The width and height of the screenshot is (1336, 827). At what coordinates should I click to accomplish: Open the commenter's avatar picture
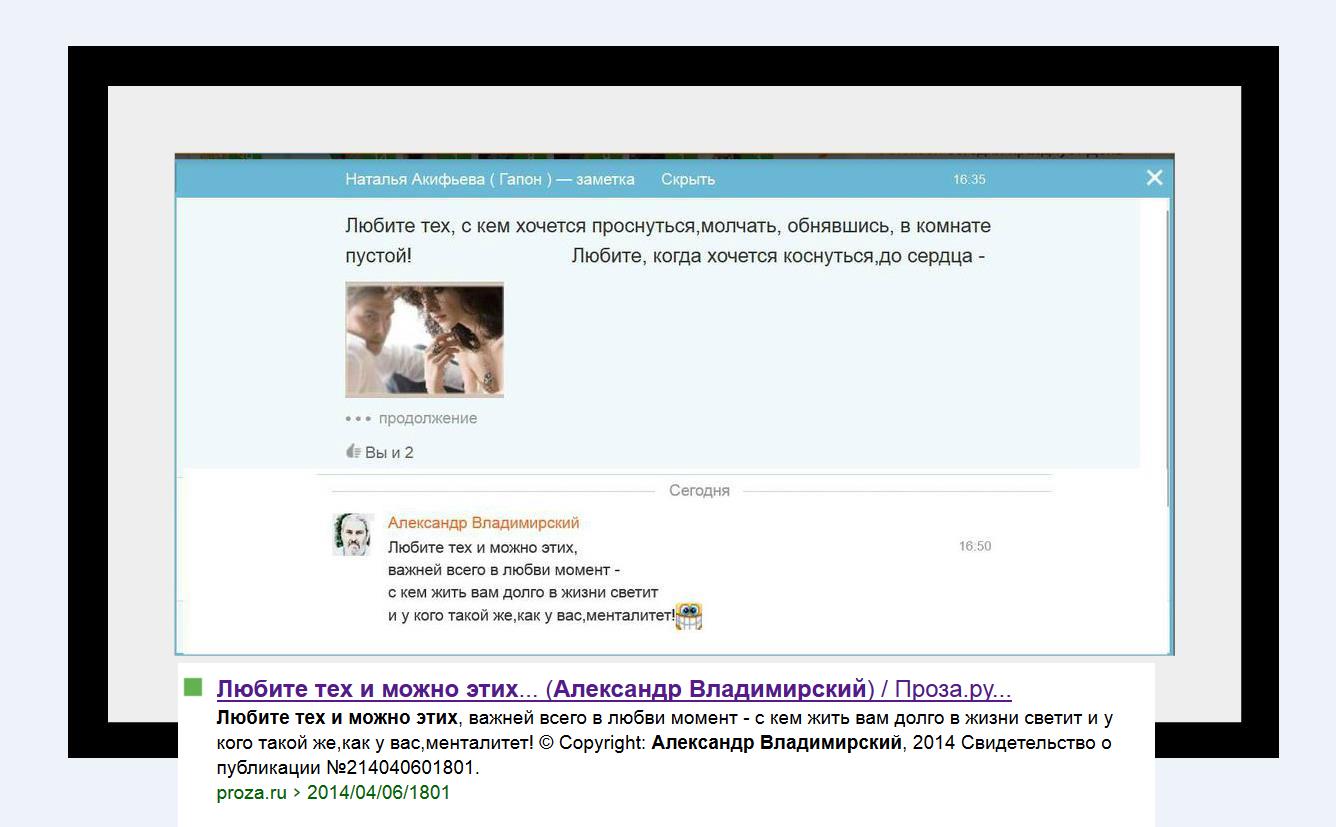coord(352,534)
